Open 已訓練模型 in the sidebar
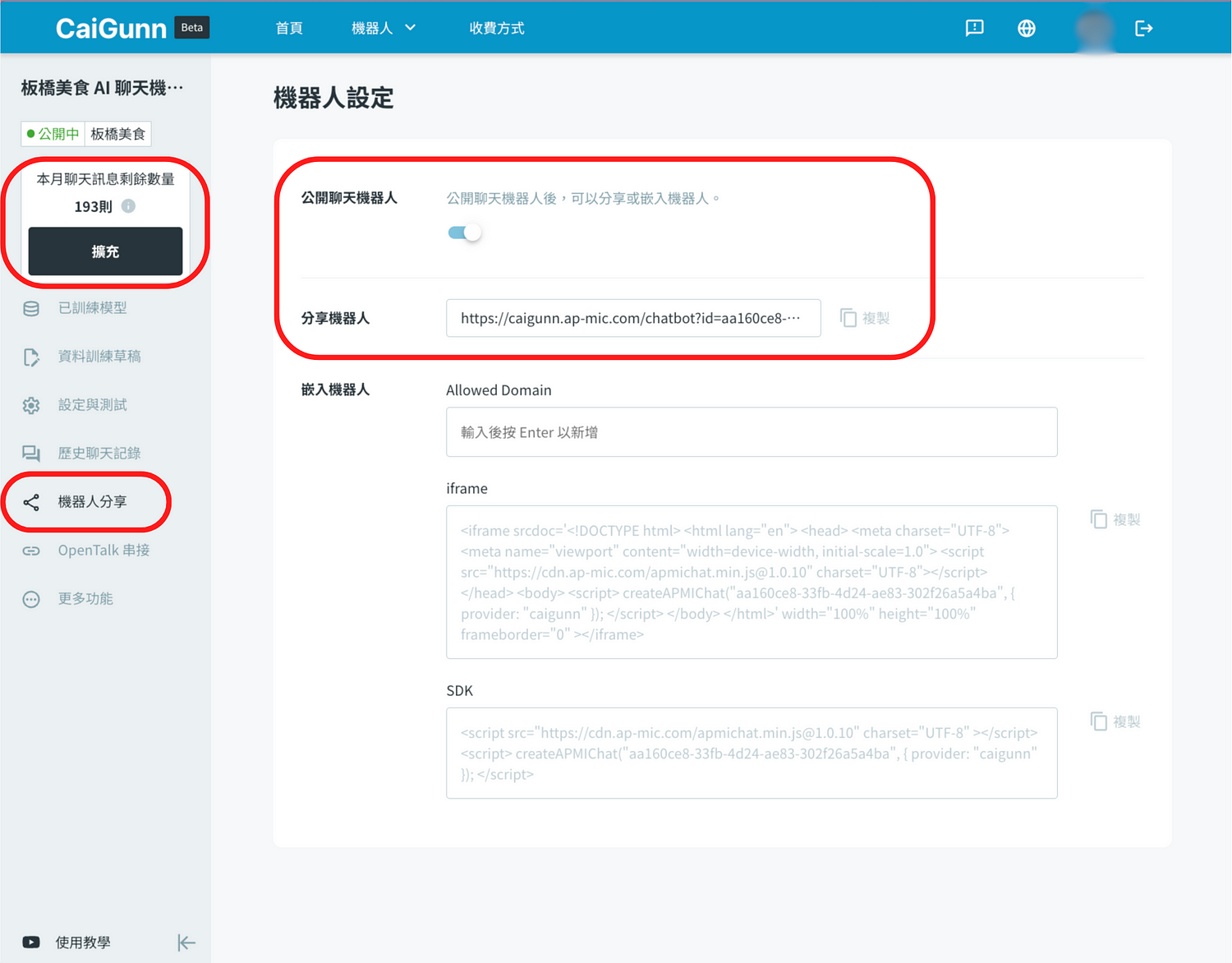This screenshot has width=1232, height=963. pyautogui.click(x=92, y=308)
